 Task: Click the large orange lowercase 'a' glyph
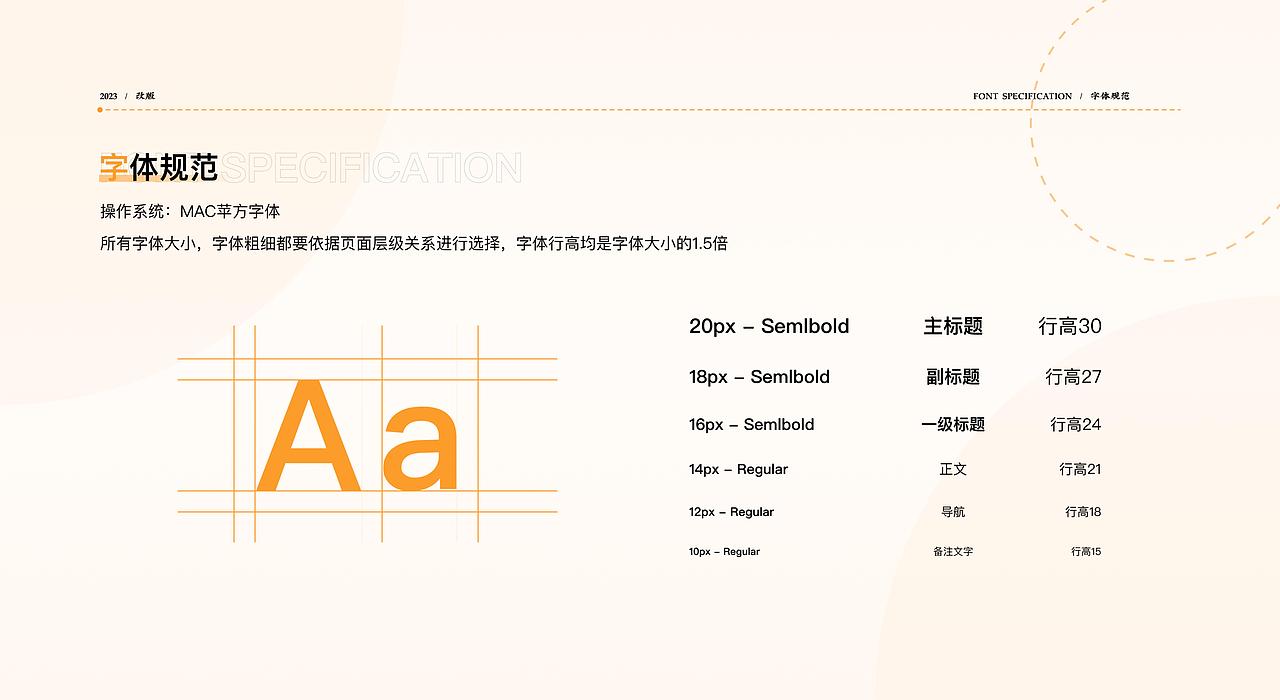point(421,449)
